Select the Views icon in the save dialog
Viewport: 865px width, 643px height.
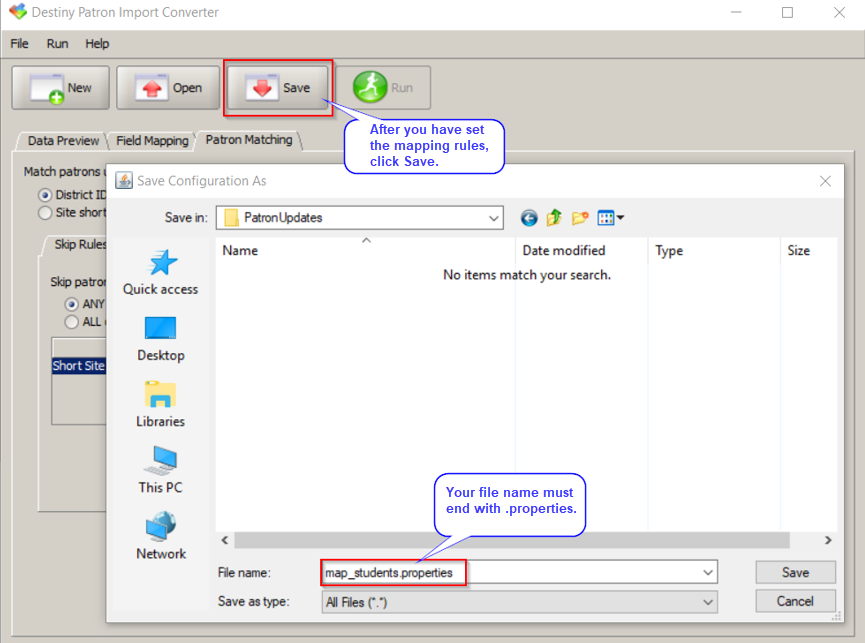pos(604,217)
